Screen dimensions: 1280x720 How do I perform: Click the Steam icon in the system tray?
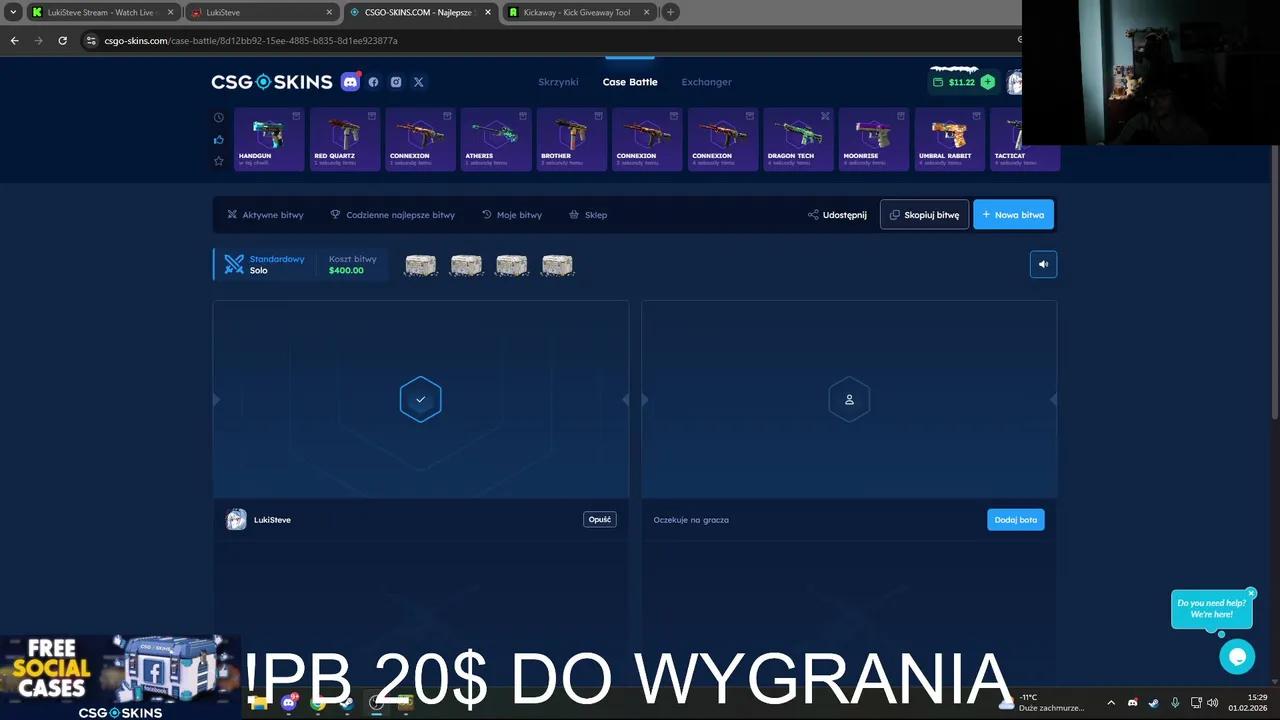pyautogui.click(x=1153, y=703)
